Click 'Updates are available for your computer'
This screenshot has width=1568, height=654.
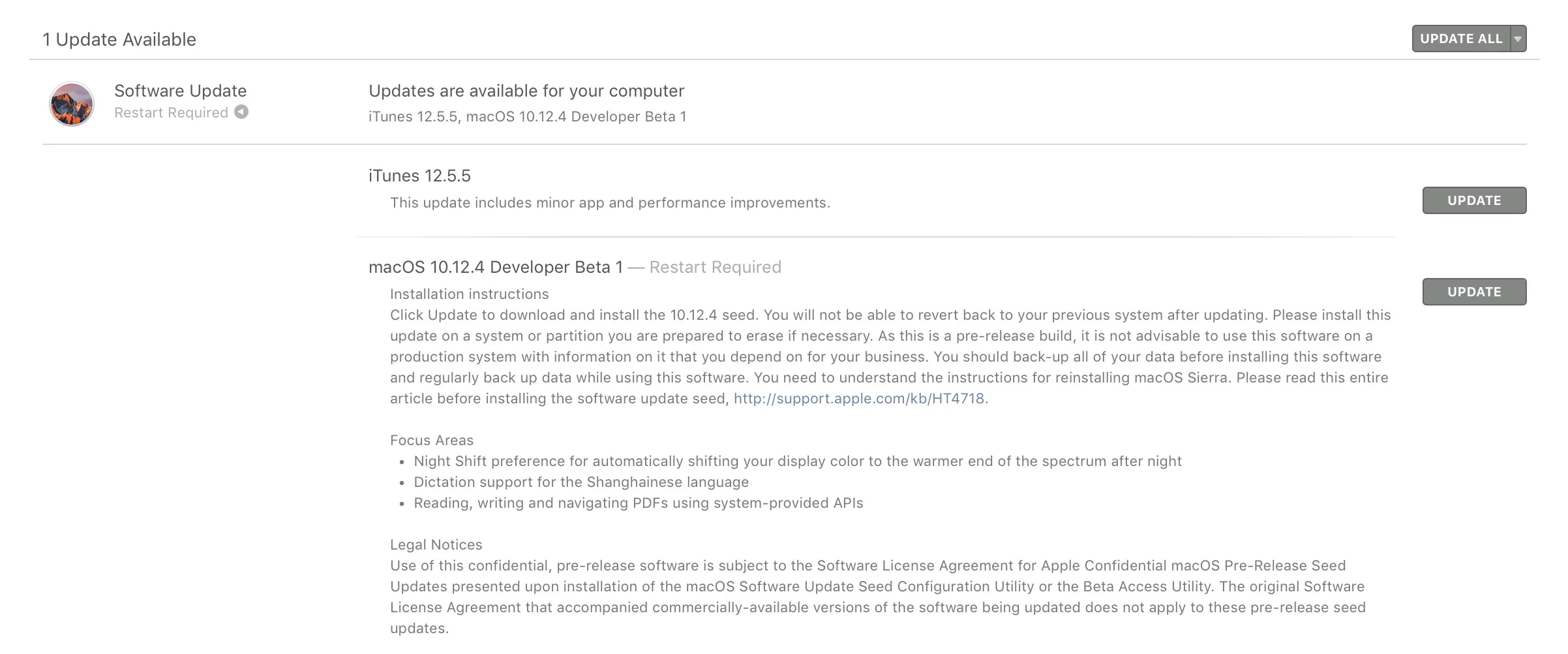526,91
